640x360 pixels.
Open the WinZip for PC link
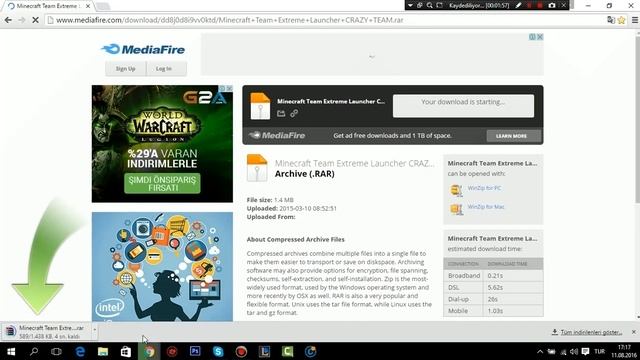tap(484, 188)
